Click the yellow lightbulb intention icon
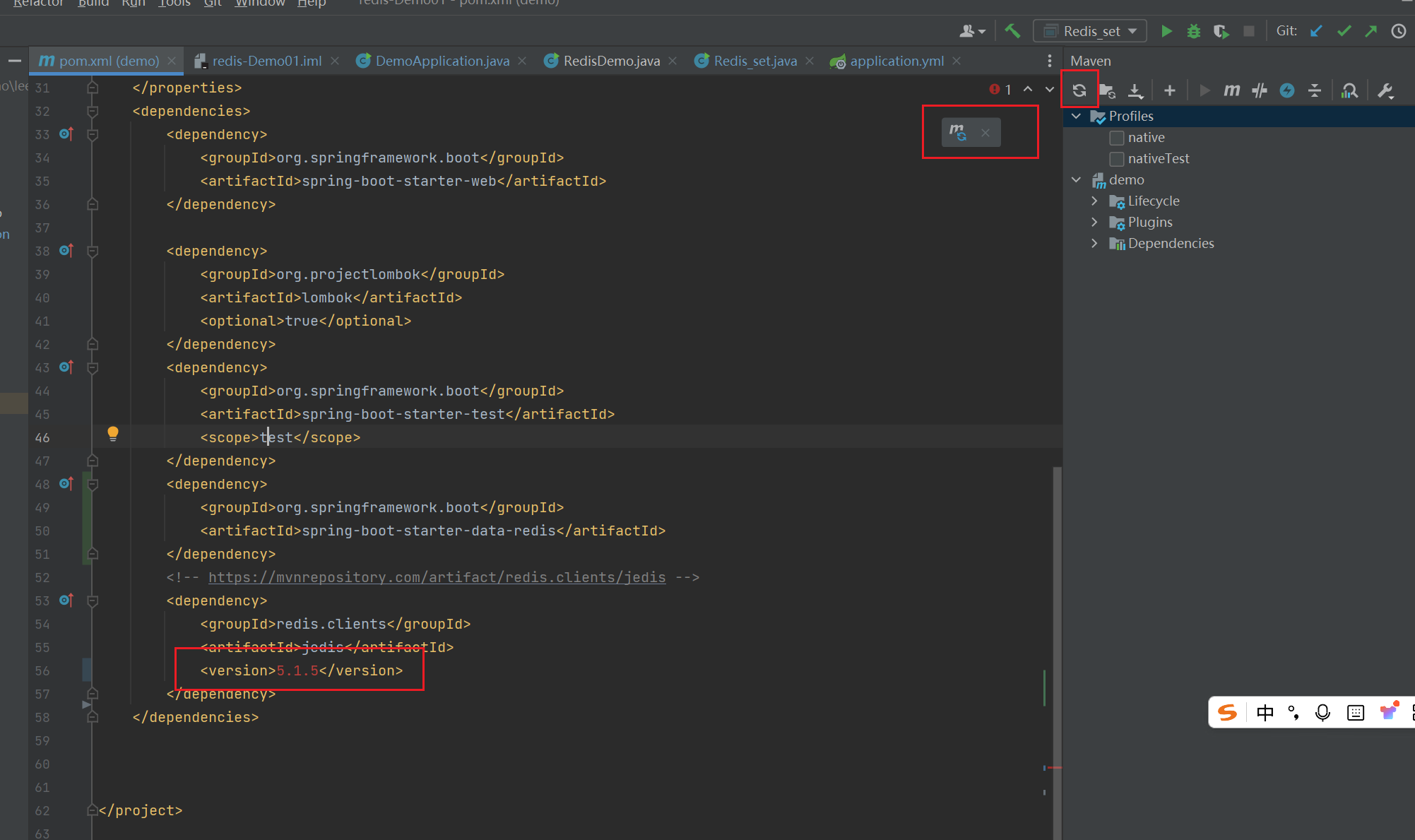 [x=113, y=434]
